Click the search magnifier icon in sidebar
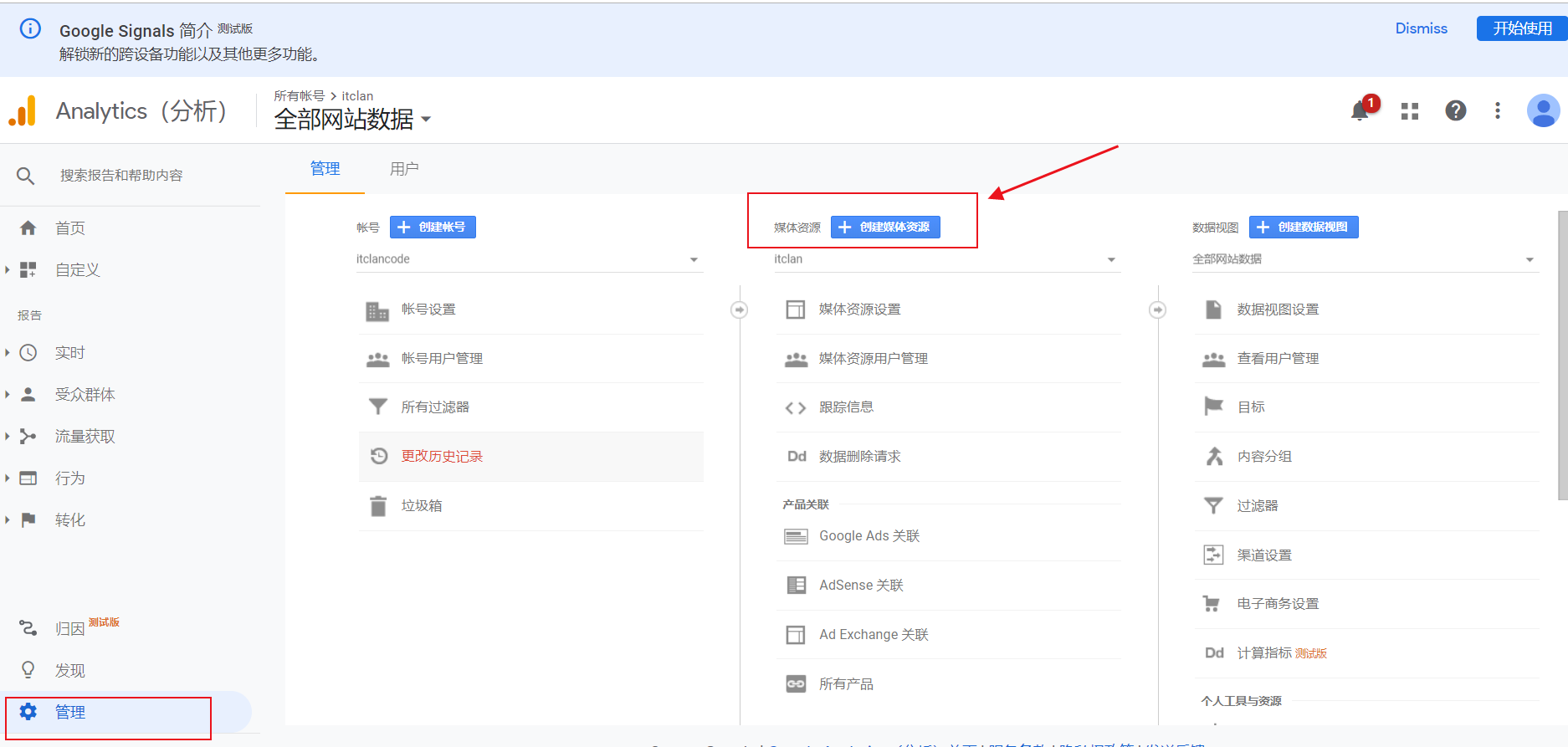1568x747 pixels. (26, 176)
